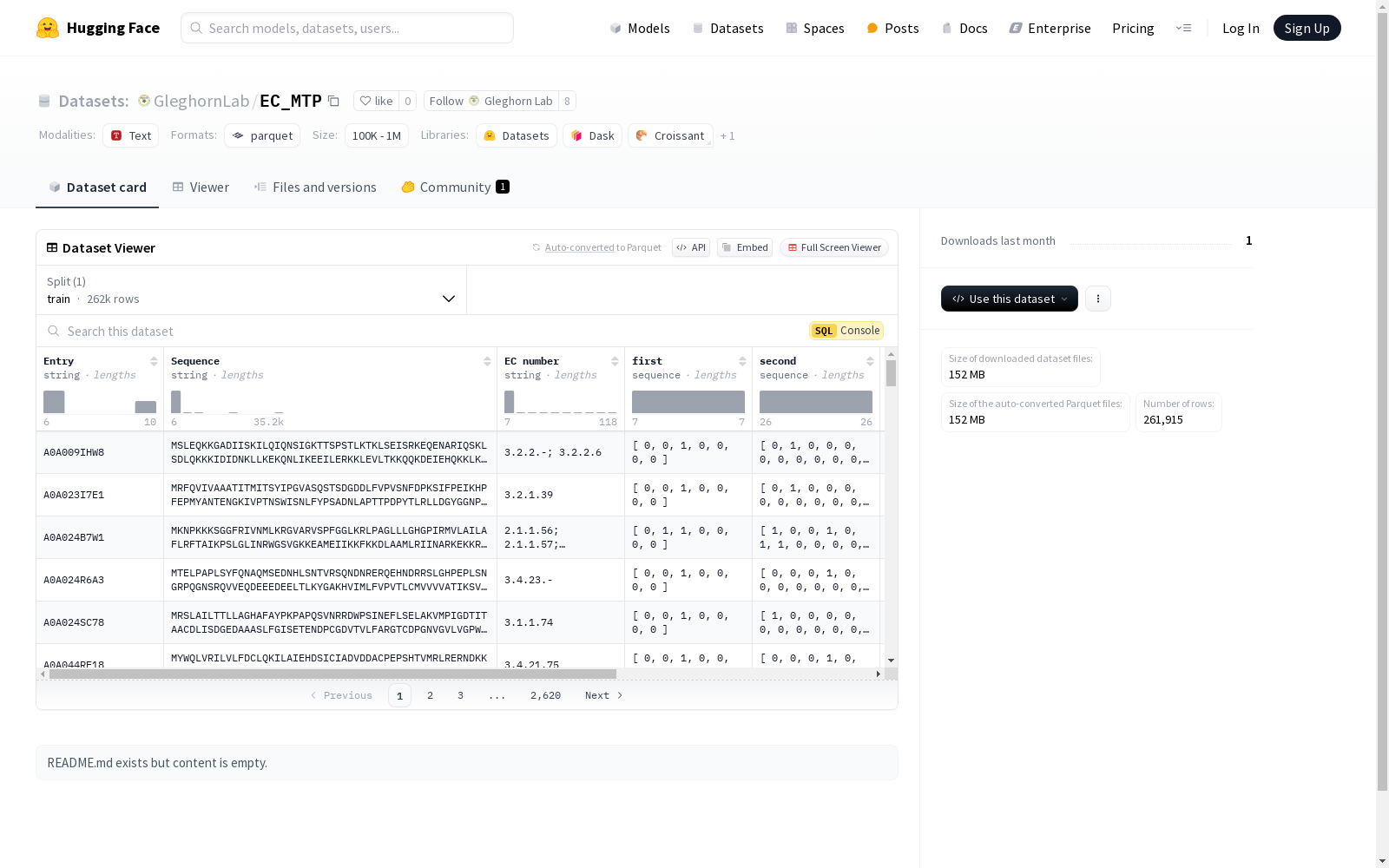Select the A0A023I7E1 entry cell

pyautogui.click(x=100, y=495)
